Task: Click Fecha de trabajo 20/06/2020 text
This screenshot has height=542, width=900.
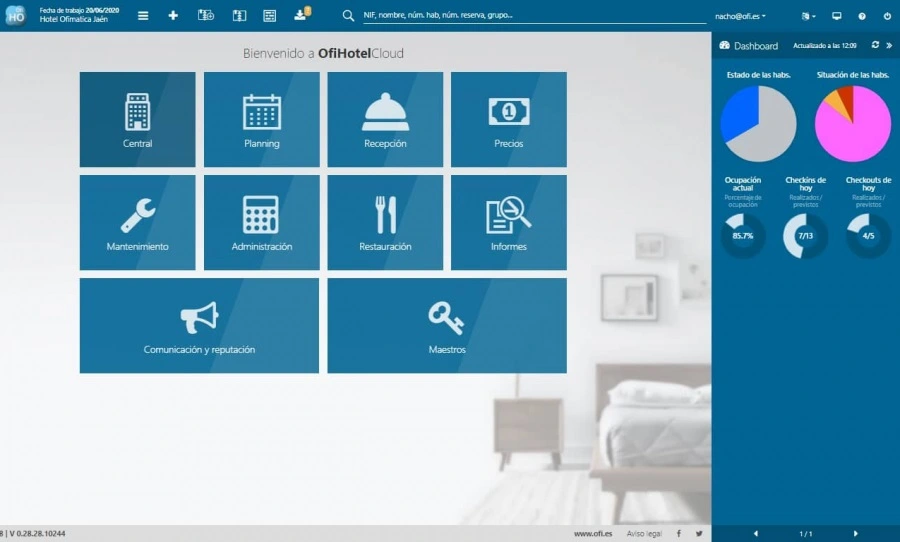Action: coord(79,10)
